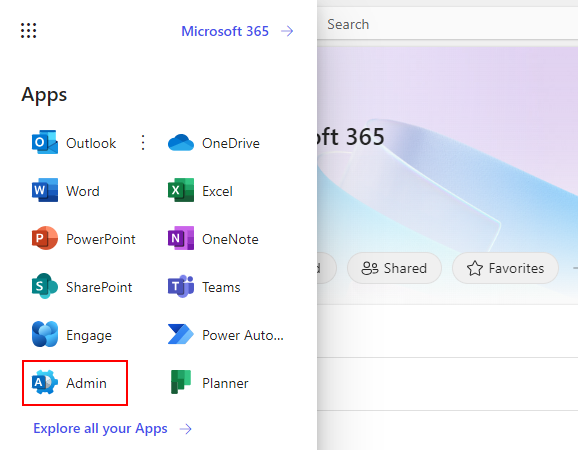
Task: Launch Word from its icon
Action: pos(45,190)
